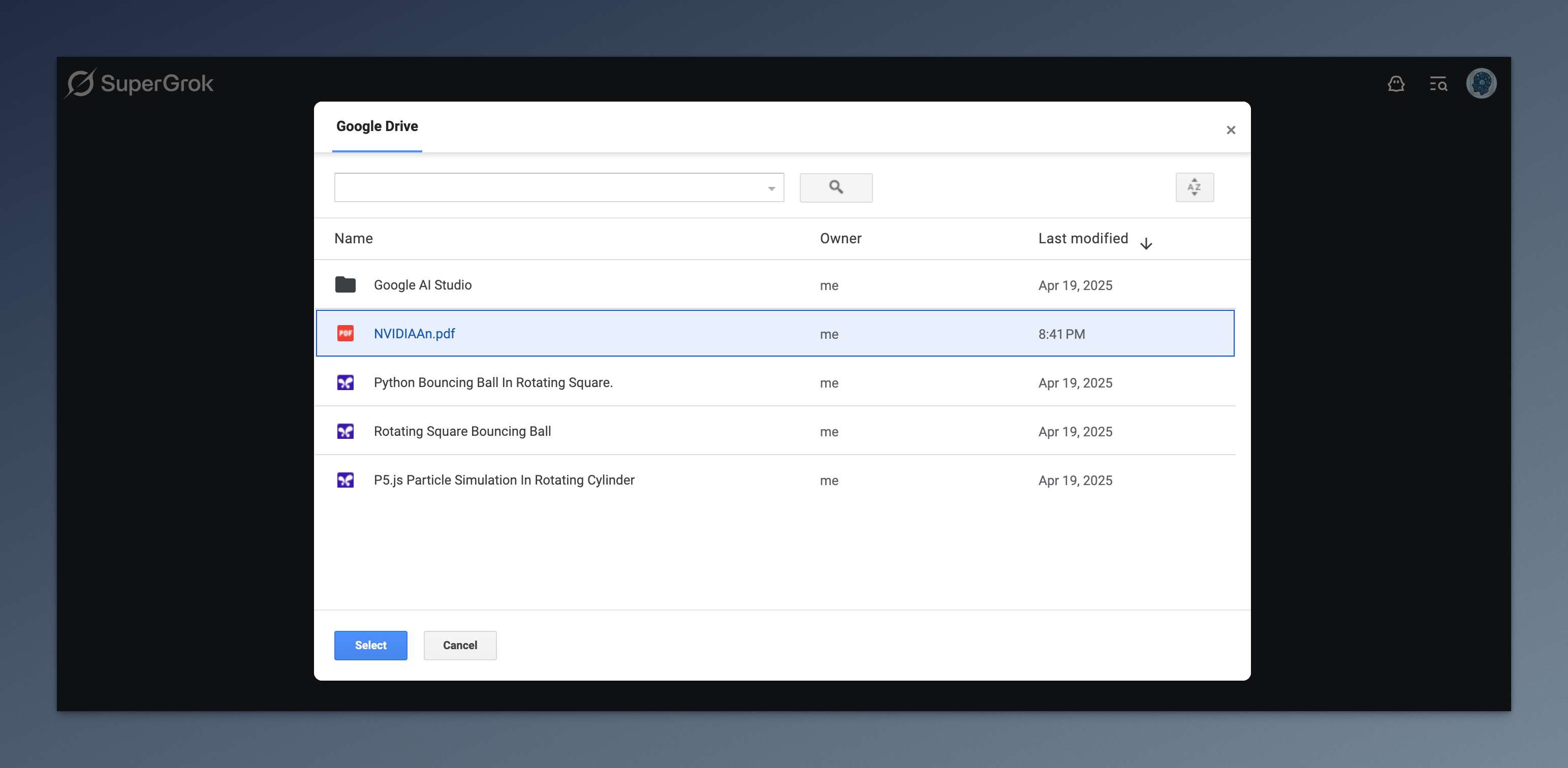The image size is (1568, 768).
Task: Close the Google Drive picker dialog
Action: pos(1230,130)
